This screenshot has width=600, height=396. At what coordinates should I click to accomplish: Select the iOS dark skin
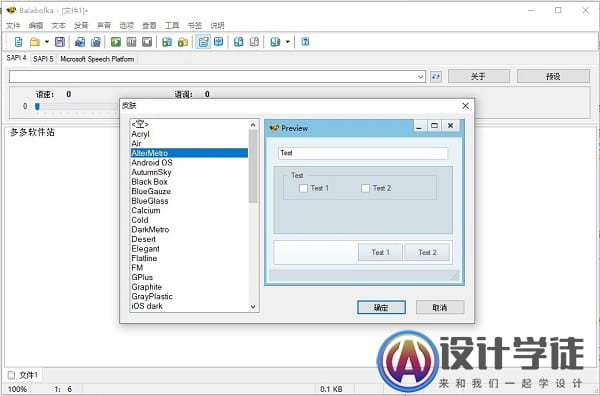(189, 306)
